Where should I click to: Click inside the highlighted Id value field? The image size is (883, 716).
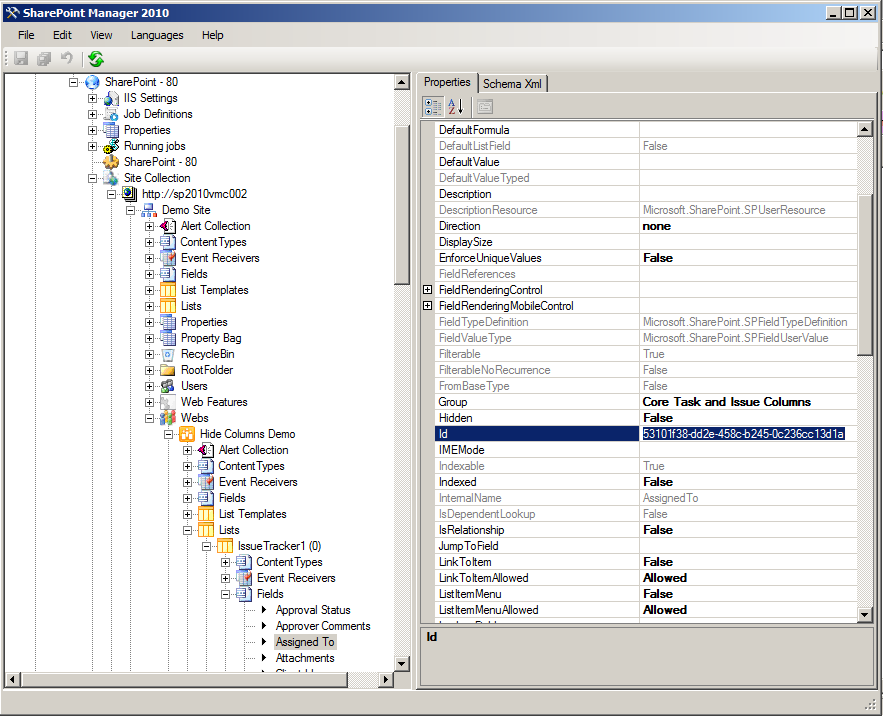pos(745,433)
